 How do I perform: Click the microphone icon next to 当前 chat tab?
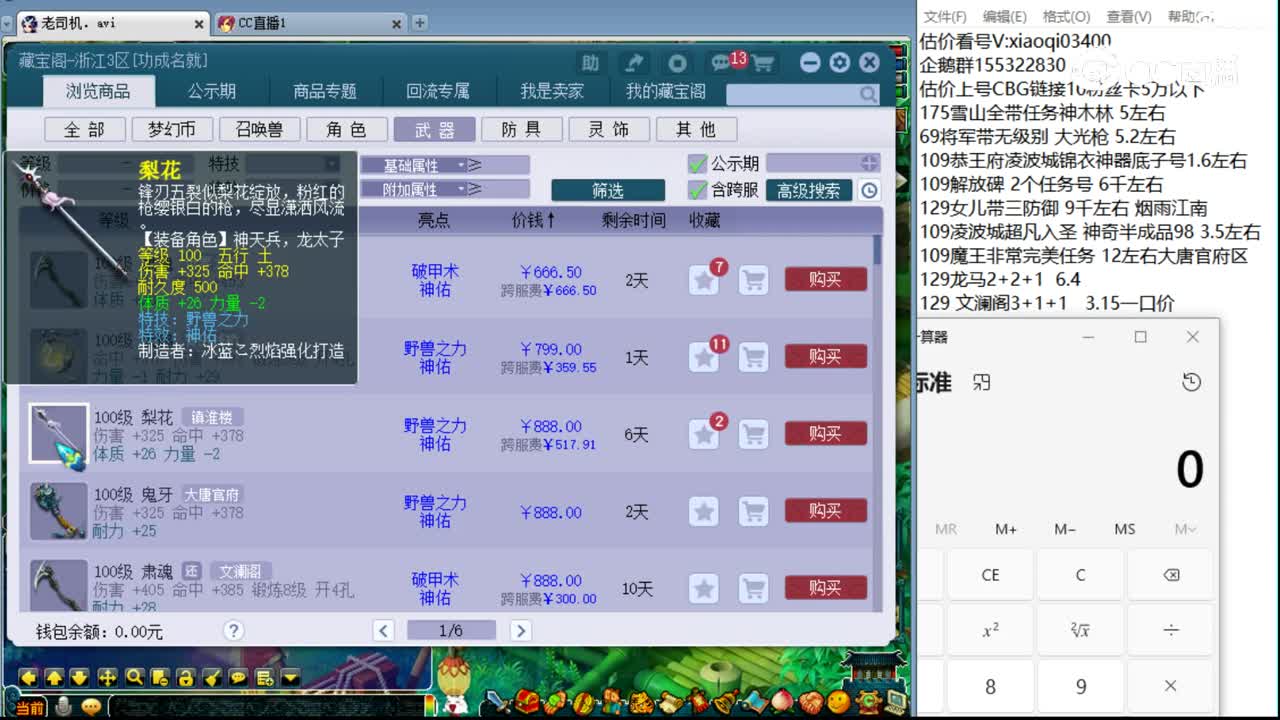coord(64,705)
